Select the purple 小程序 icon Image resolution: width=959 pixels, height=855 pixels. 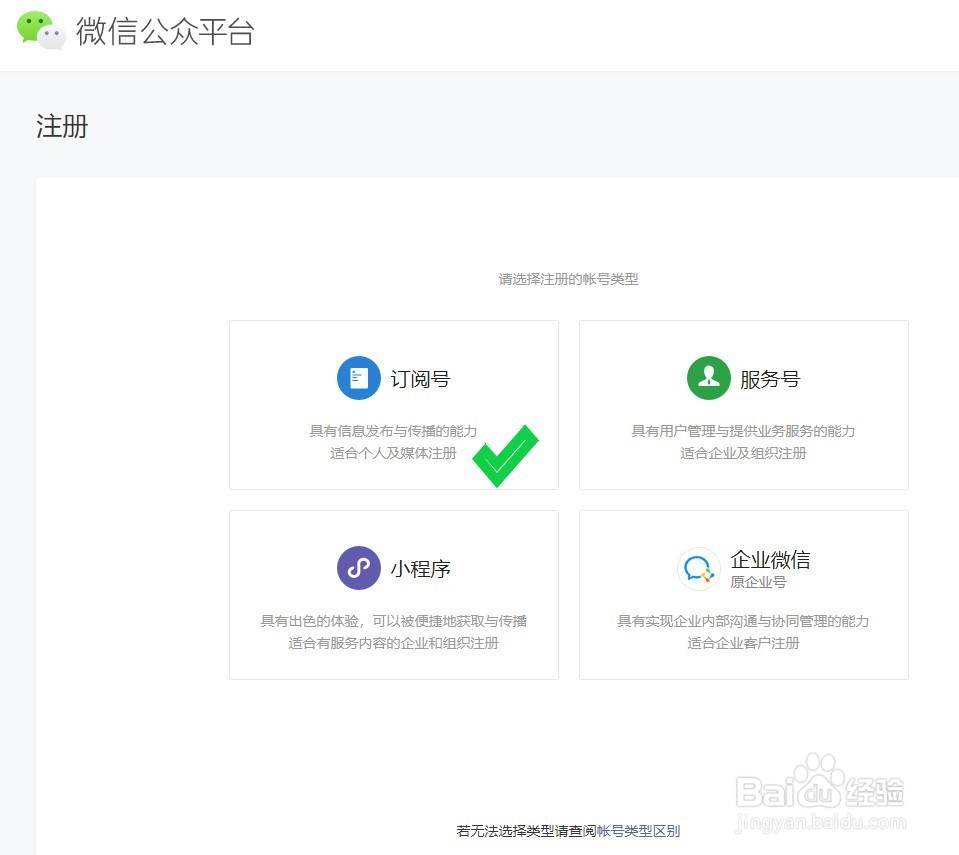[359, 568]
